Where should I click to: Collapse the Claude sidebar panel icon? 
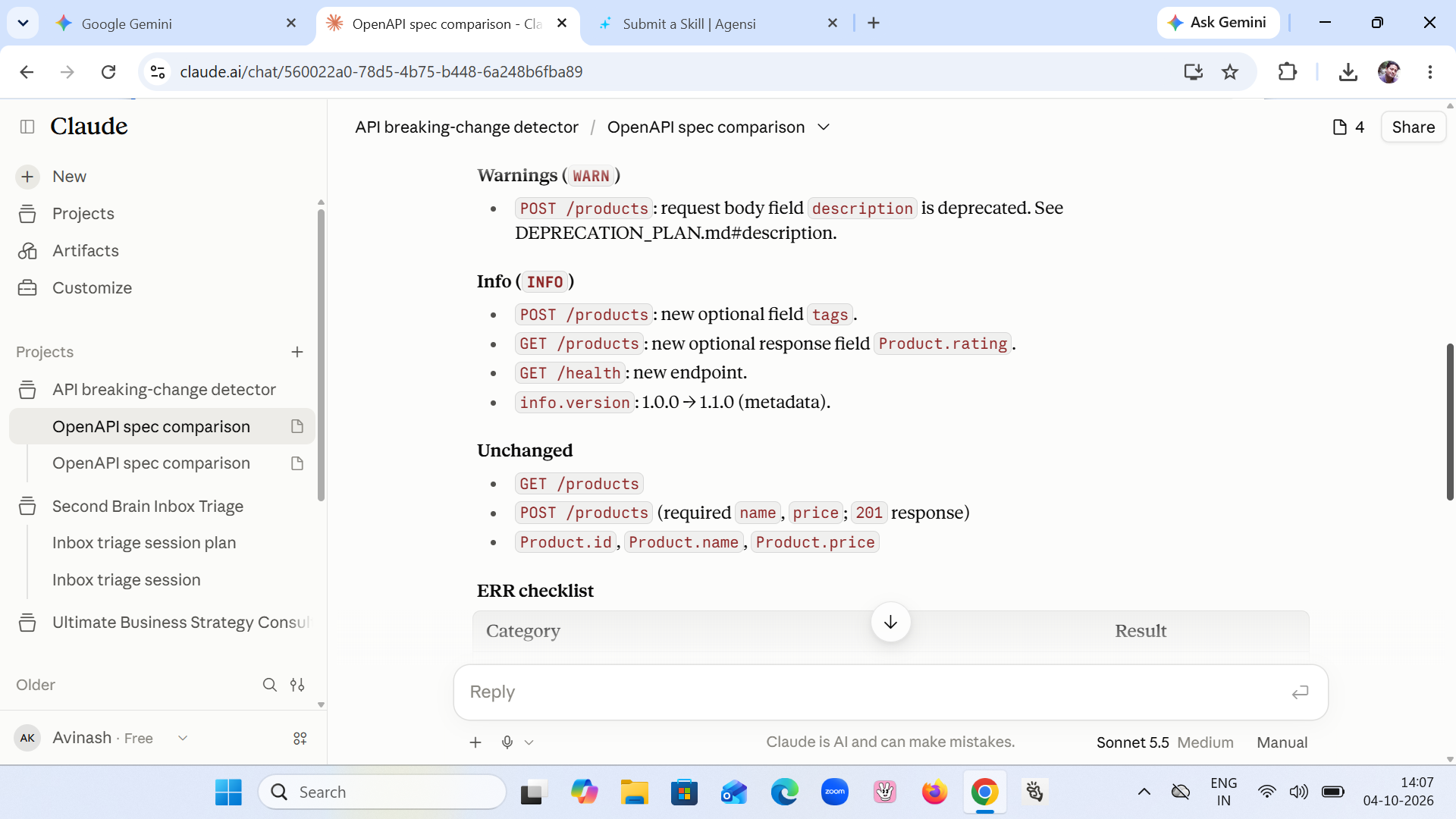27,127
